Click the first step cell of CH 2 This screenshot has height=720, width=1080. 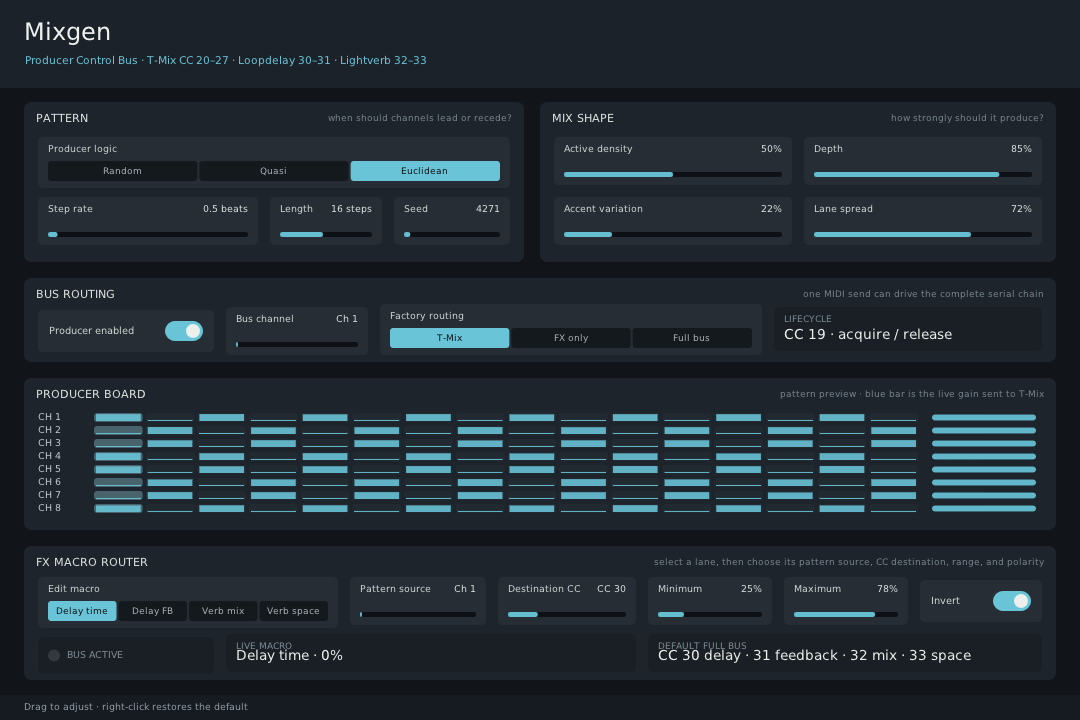118,431
